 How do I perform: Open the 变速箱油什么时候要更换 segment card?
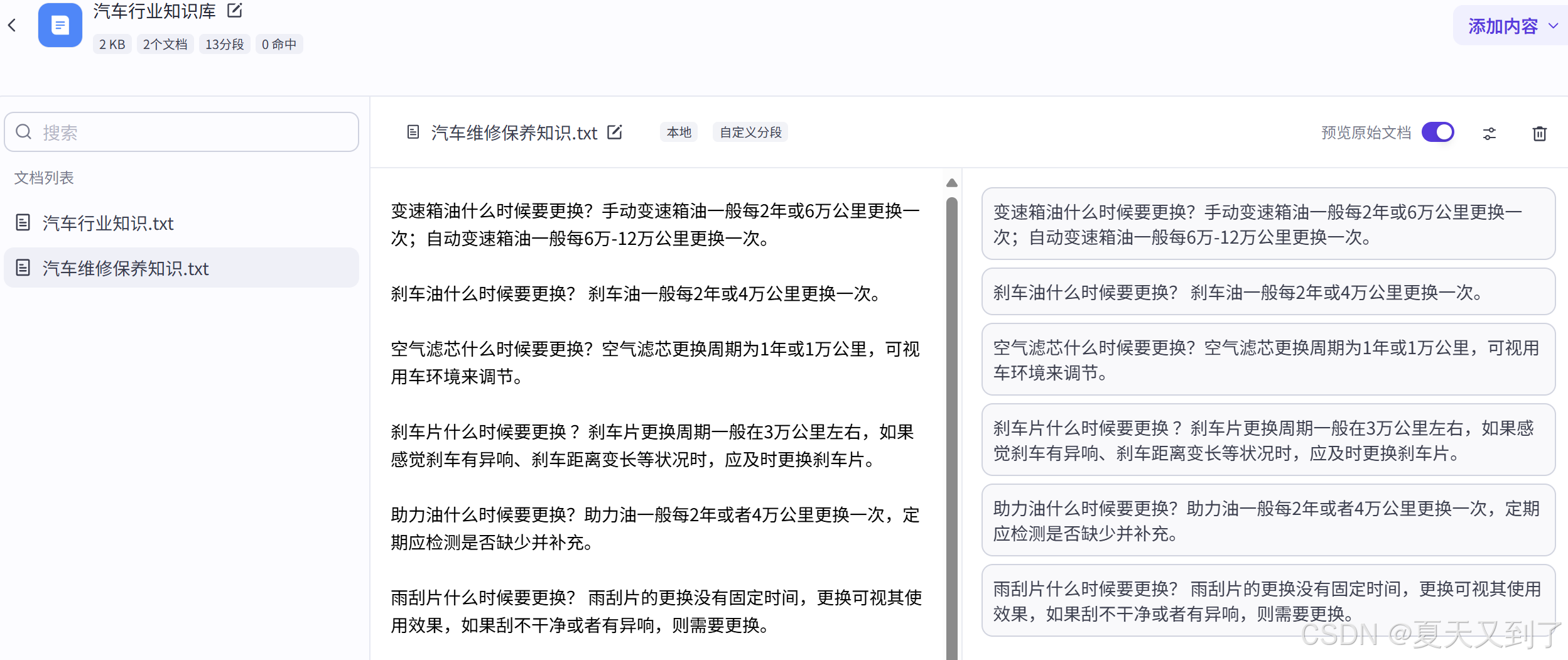pos(1268,224)
